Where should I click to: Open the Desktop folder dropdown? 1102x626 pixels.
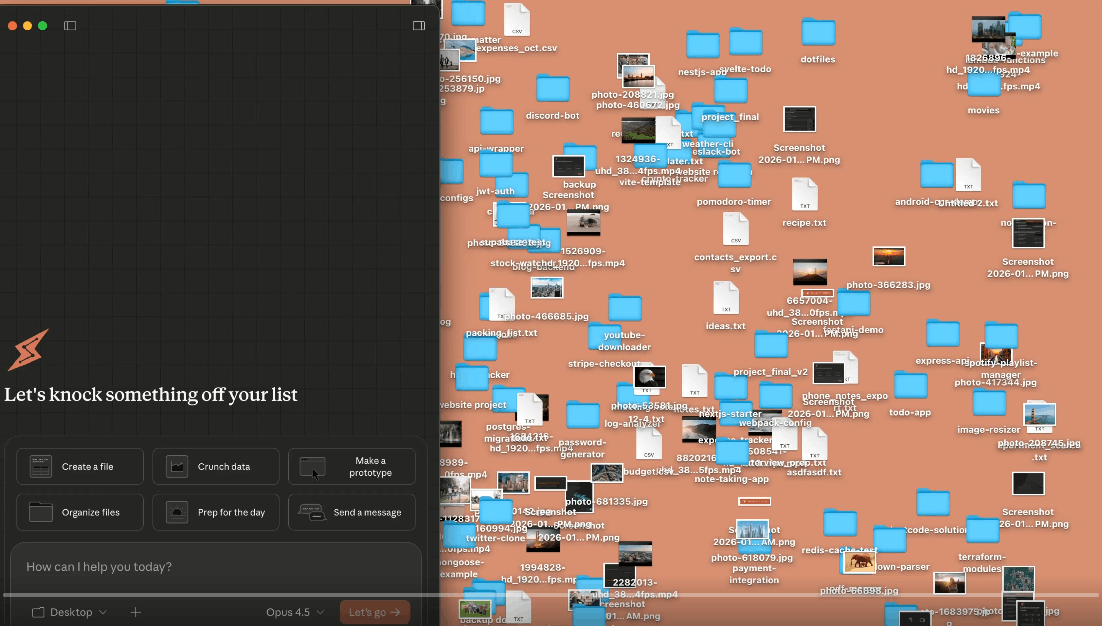pyautogui.click(x=70, y=612)
